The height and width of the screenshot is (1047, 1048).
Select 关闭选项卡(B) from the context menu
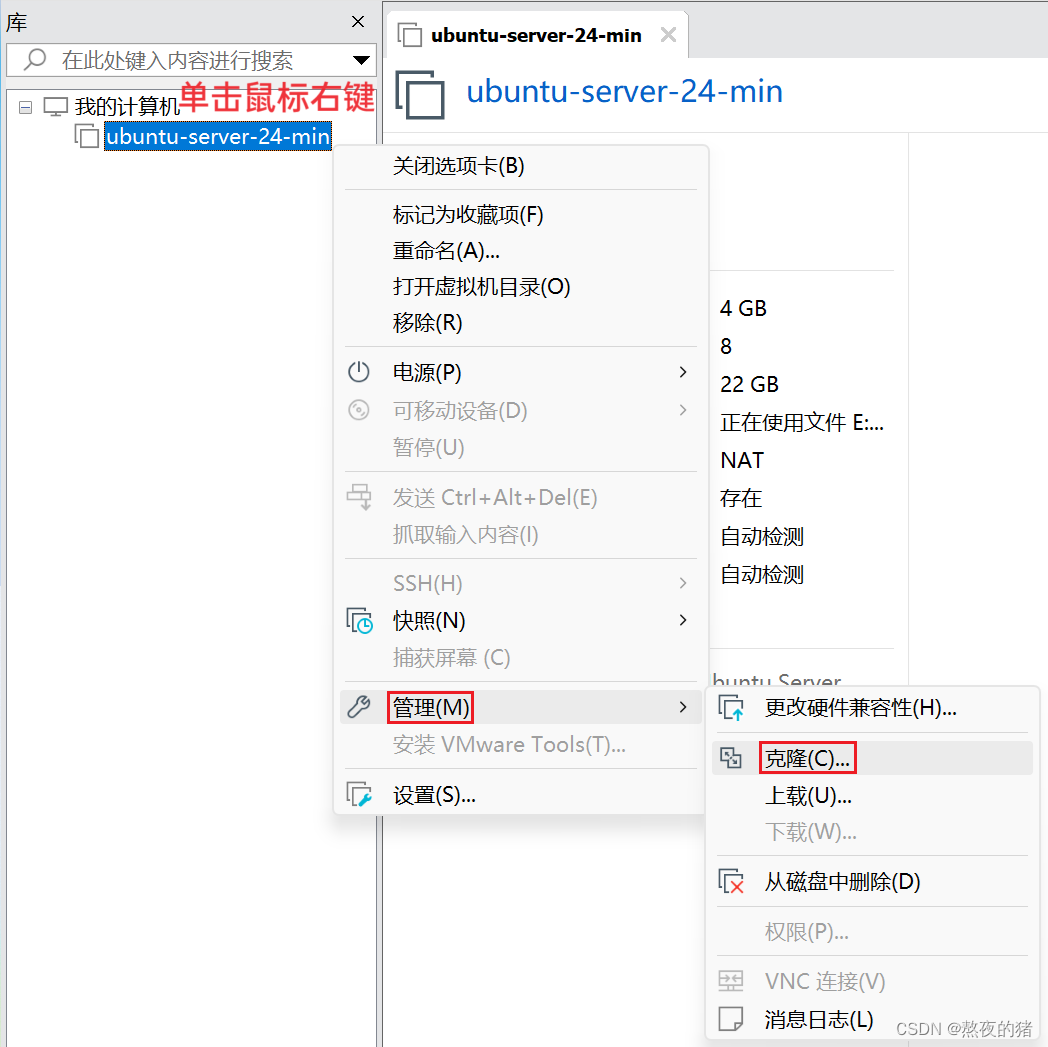coord(521,166)
